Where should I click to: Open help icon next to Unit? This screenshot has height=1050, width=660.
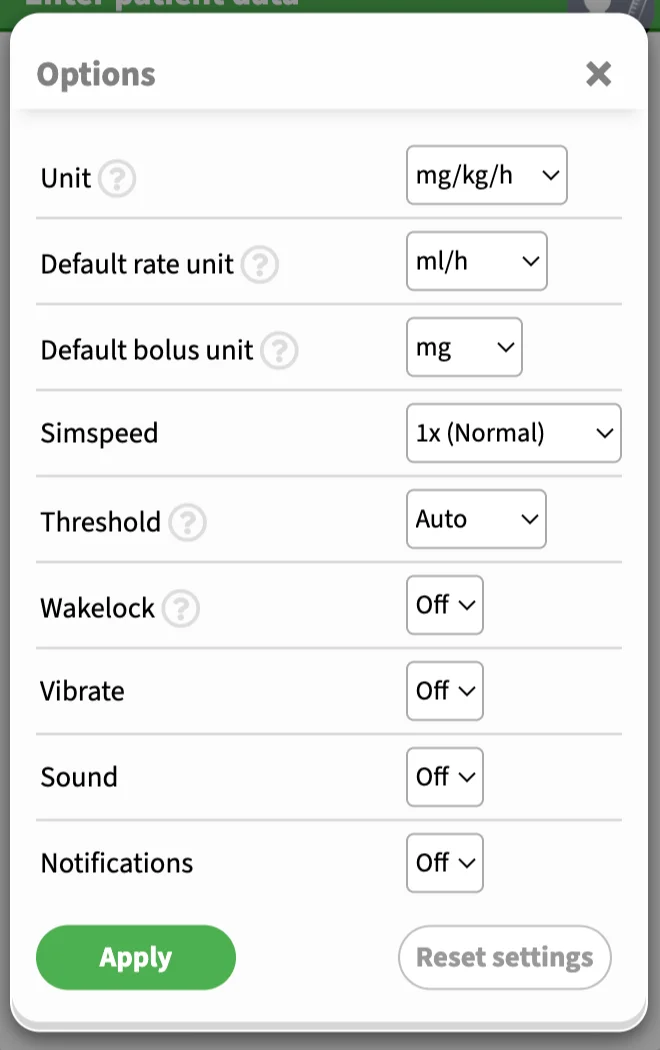pyautogui.click(x=117, y=179)
